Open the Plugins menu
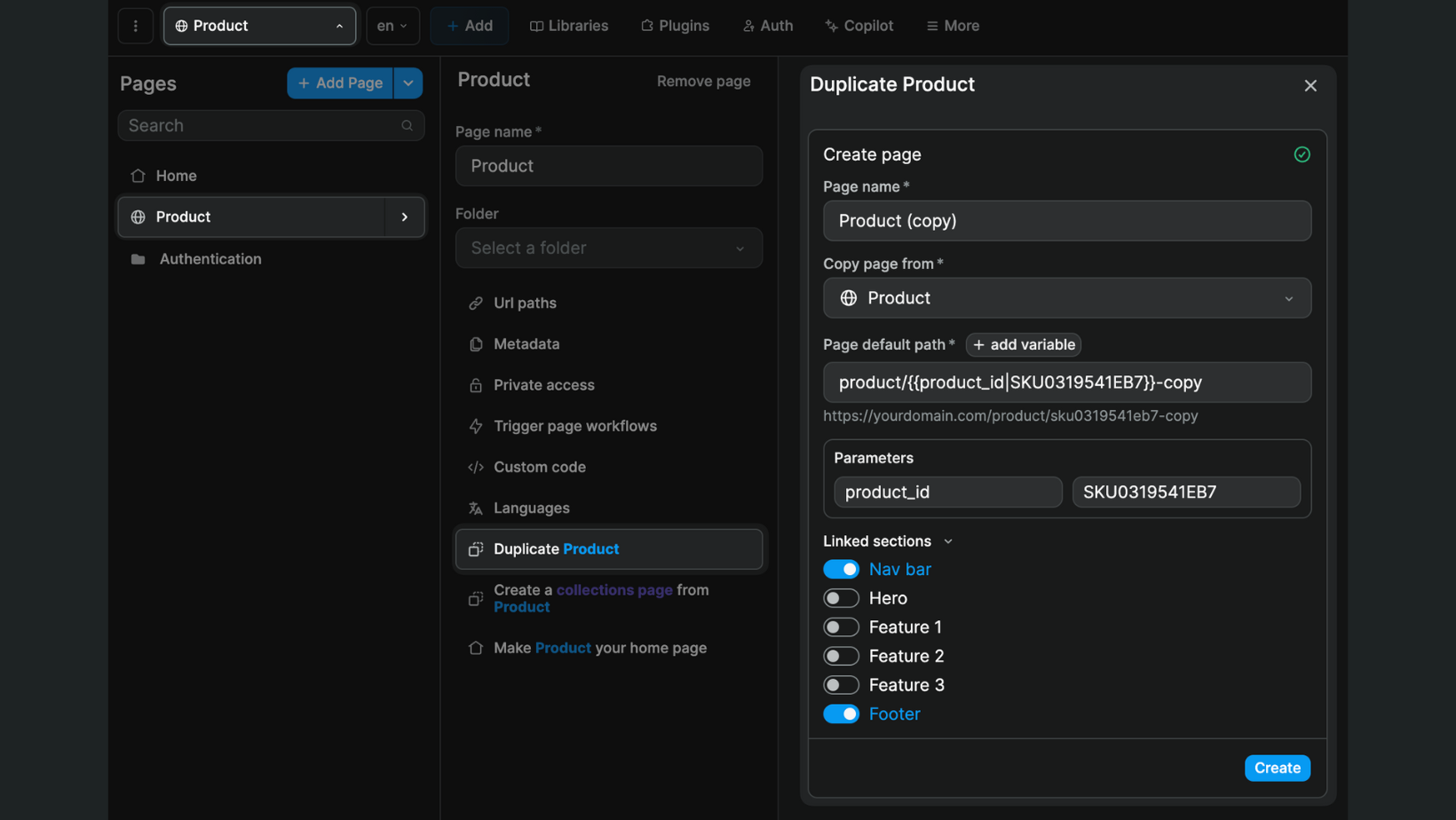This screenshot has height=820, width=1456. (x=675, y=25)
